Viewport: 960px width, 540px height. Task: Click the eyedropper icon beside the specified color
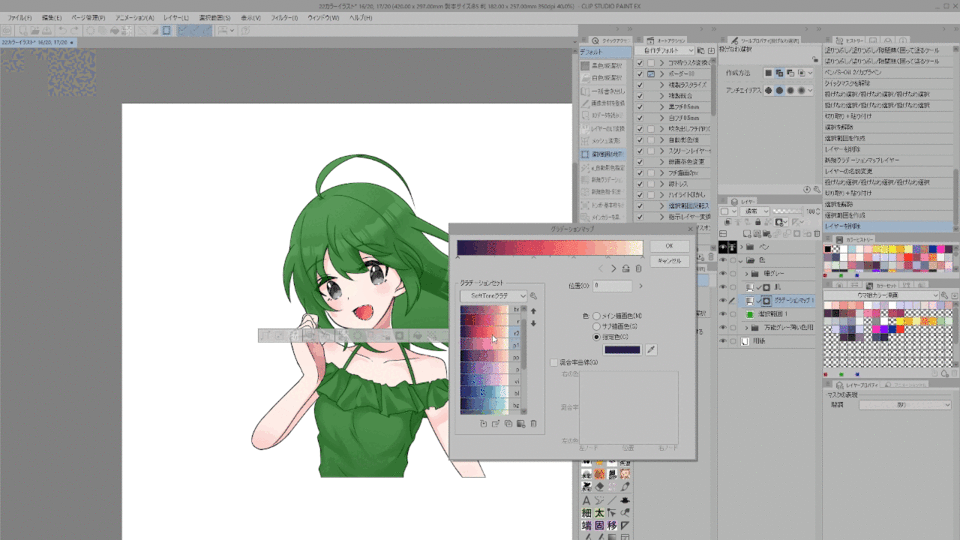click(x=651, y=350)
